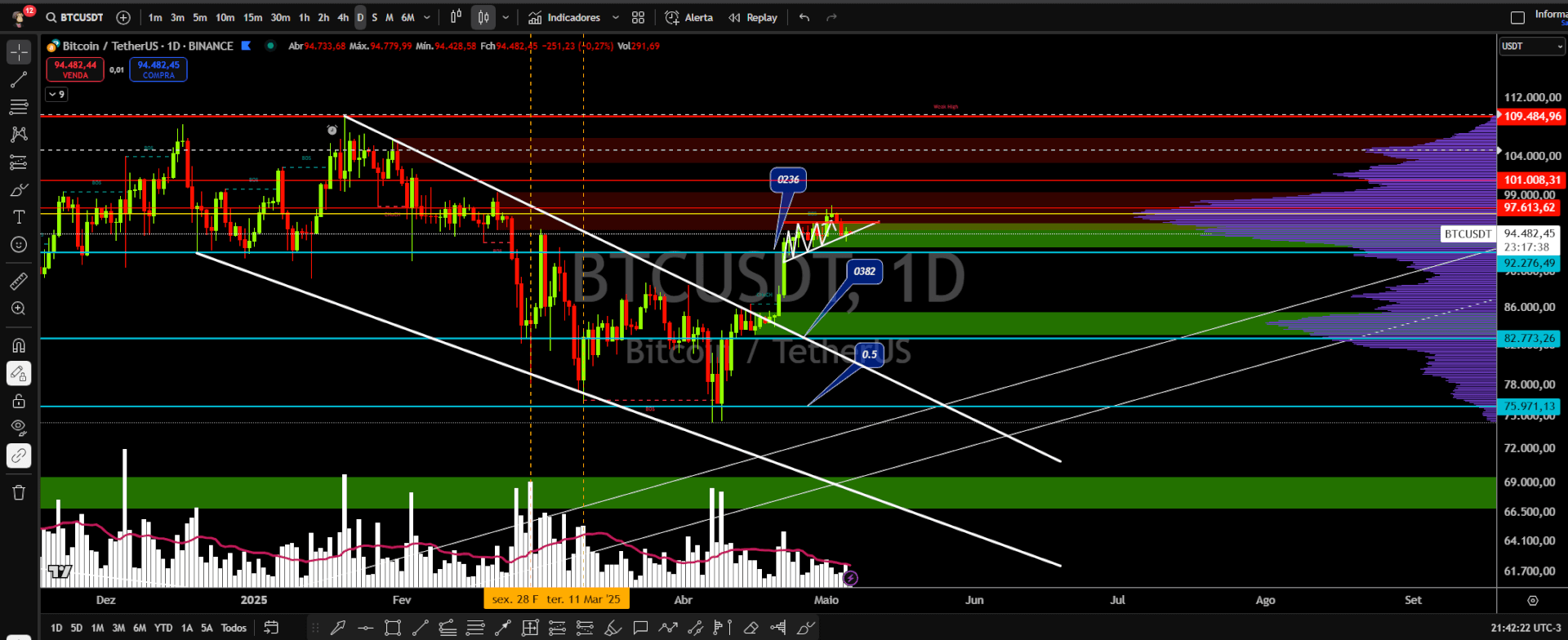
Task: Select the D daily timeframe
Action: tap(360, 17)
